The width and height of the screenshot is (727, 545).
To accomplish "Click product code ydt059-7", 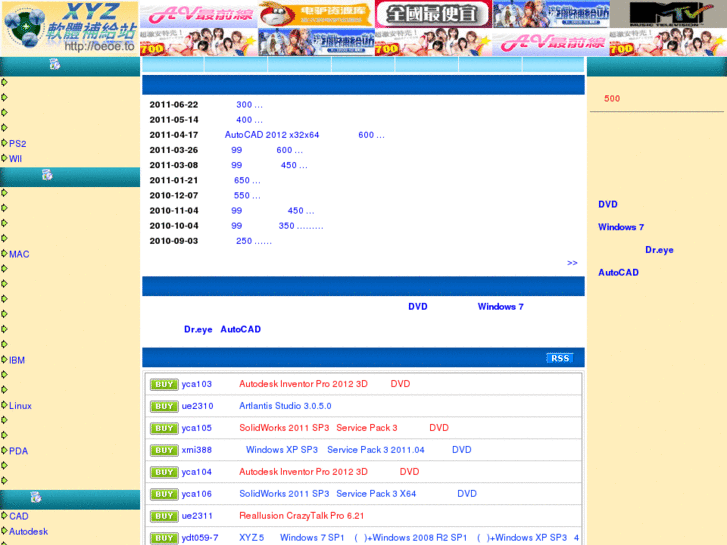I will point(200,538).
